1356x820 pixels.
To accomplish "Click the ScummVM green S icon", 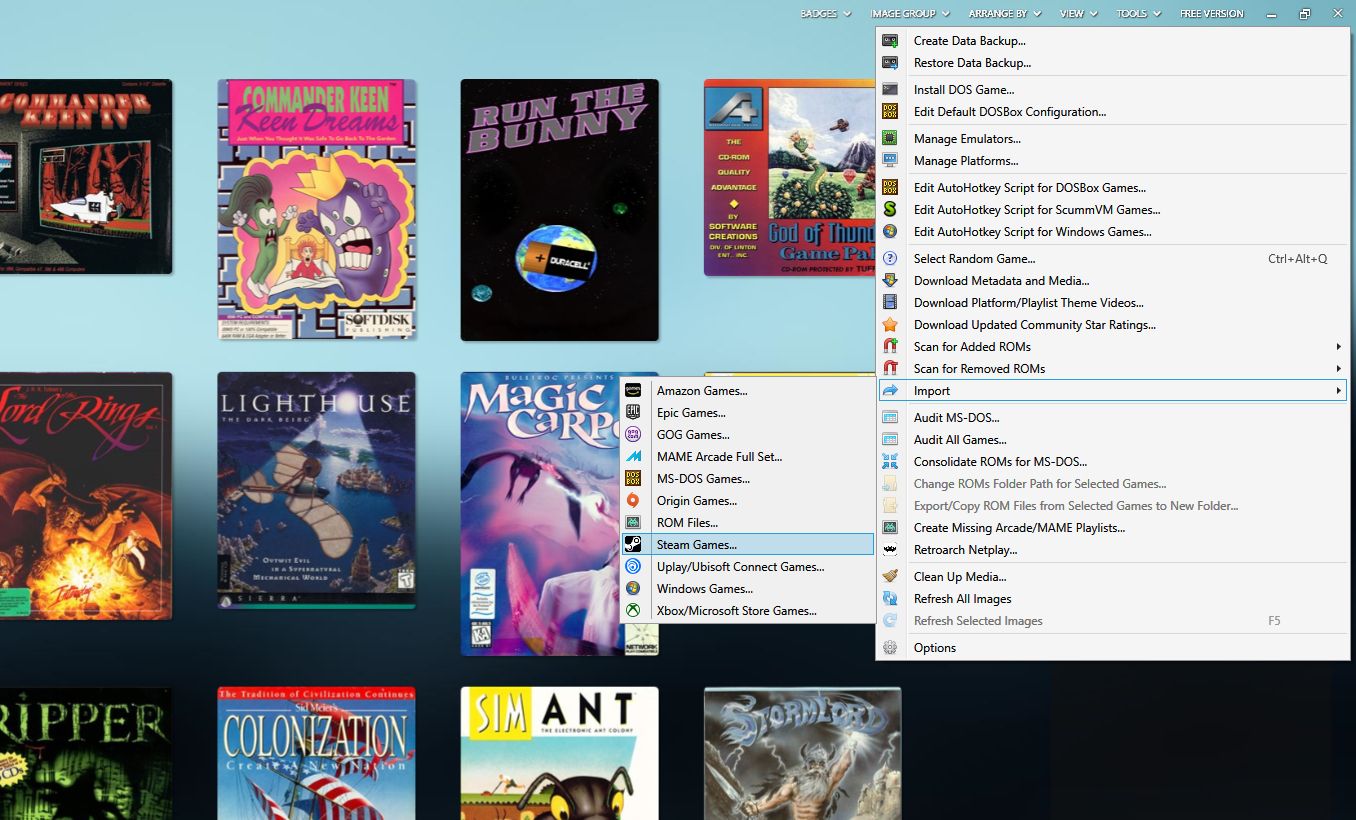I will [890, 210].
